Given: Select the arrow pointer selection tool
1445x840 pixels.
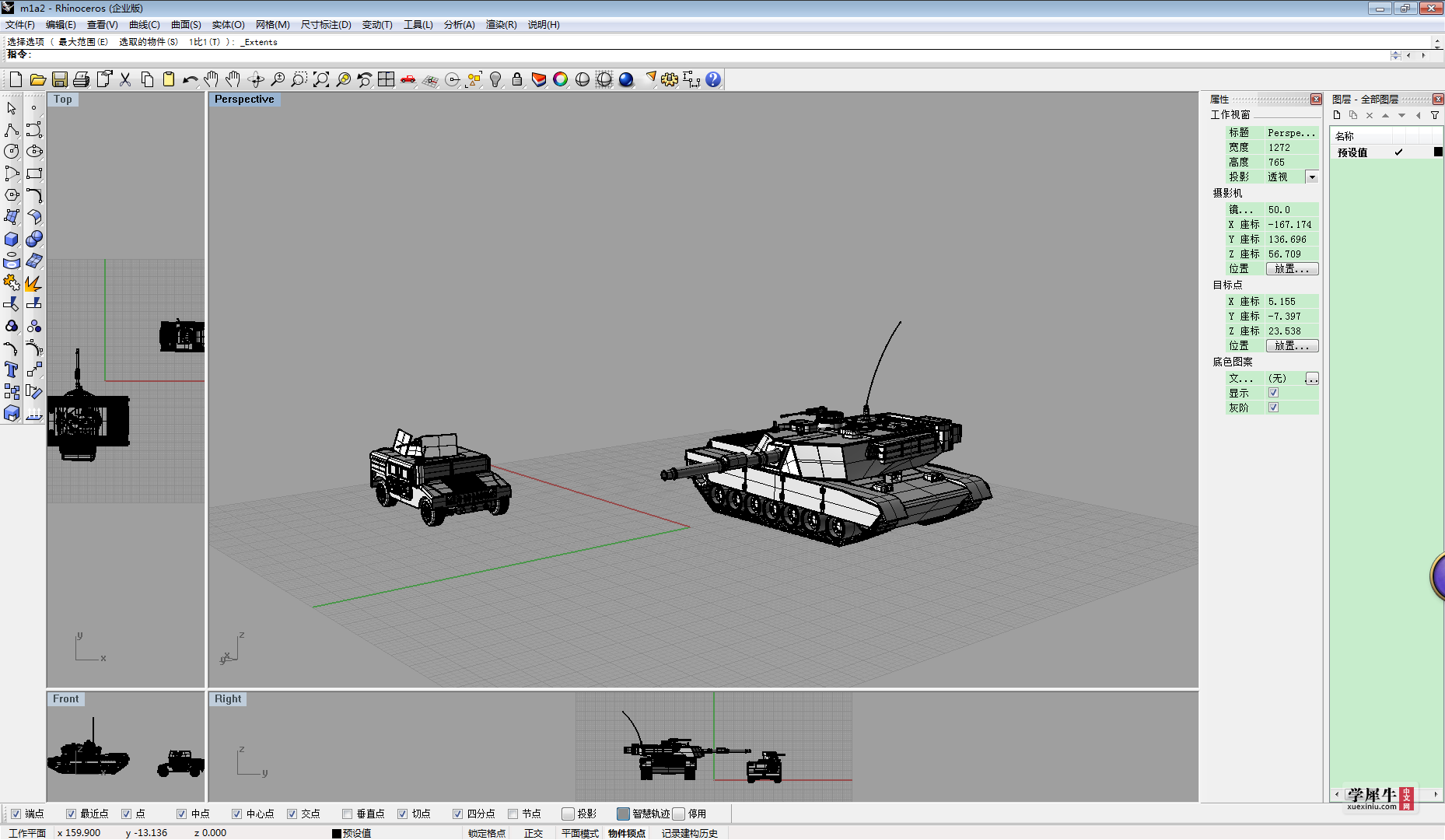Looking at the screenshot, I should click(x=12, y=108).
